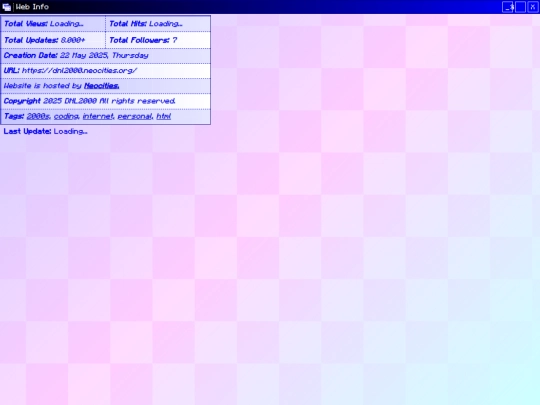540x405 pixels.
Task: Follow the coding tag link
Action: [66, 116]
